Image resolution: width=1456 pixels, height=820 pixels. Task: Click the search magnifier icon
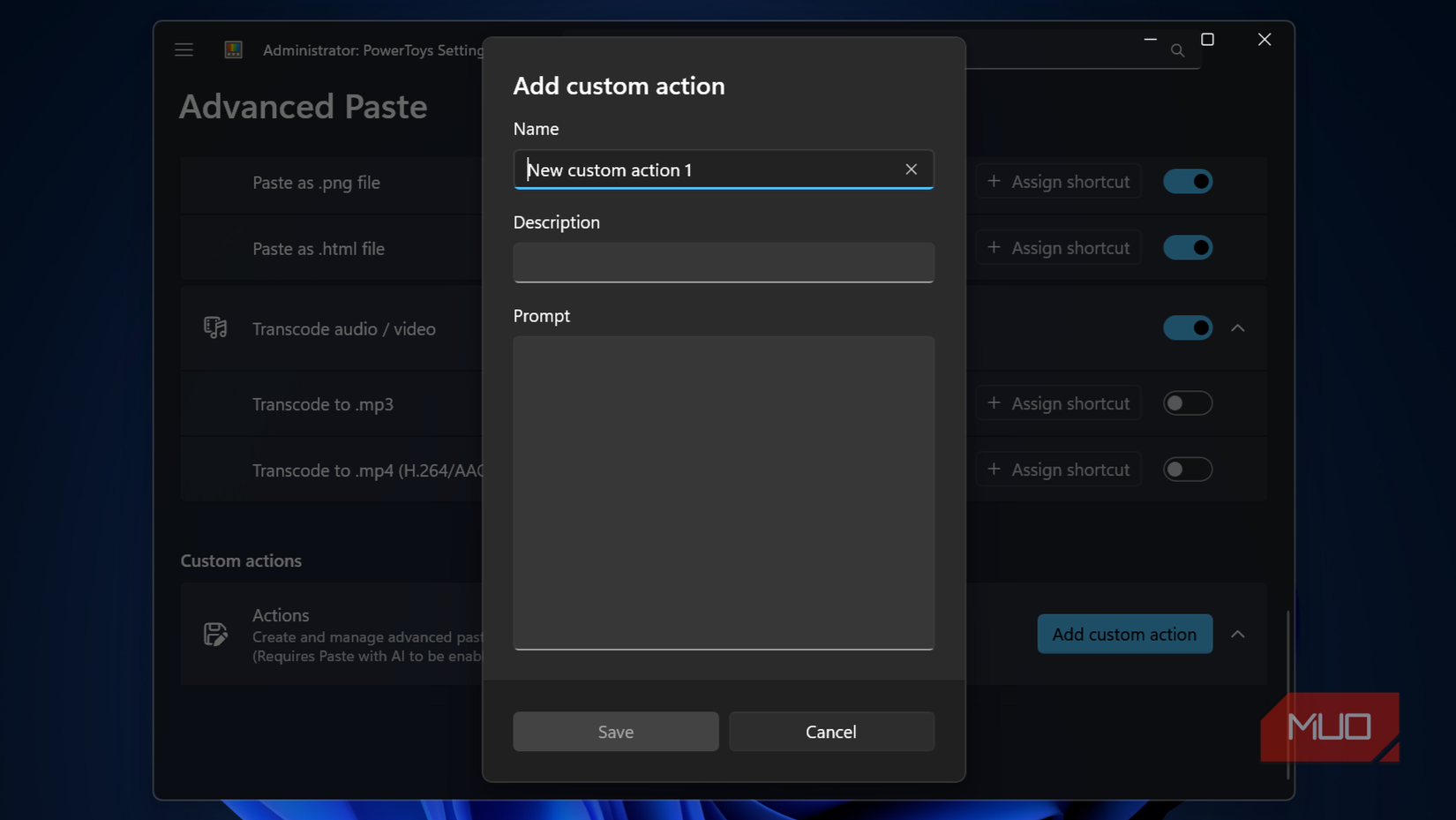[x=1177, y=51]
